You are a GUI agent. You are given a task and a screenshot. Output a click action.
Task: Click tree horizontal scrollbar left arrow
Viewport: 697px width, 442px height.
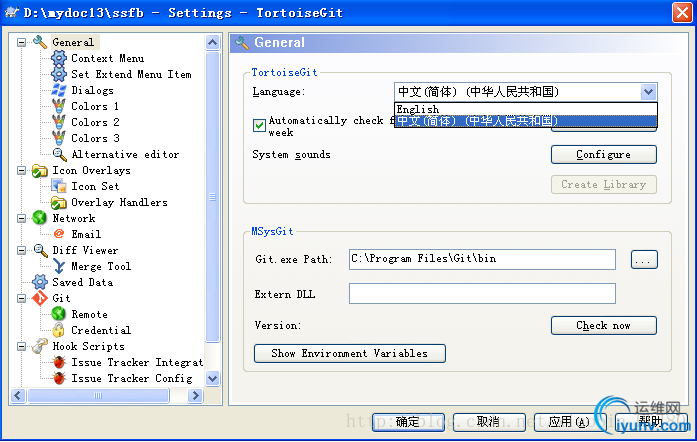point(18,395)
